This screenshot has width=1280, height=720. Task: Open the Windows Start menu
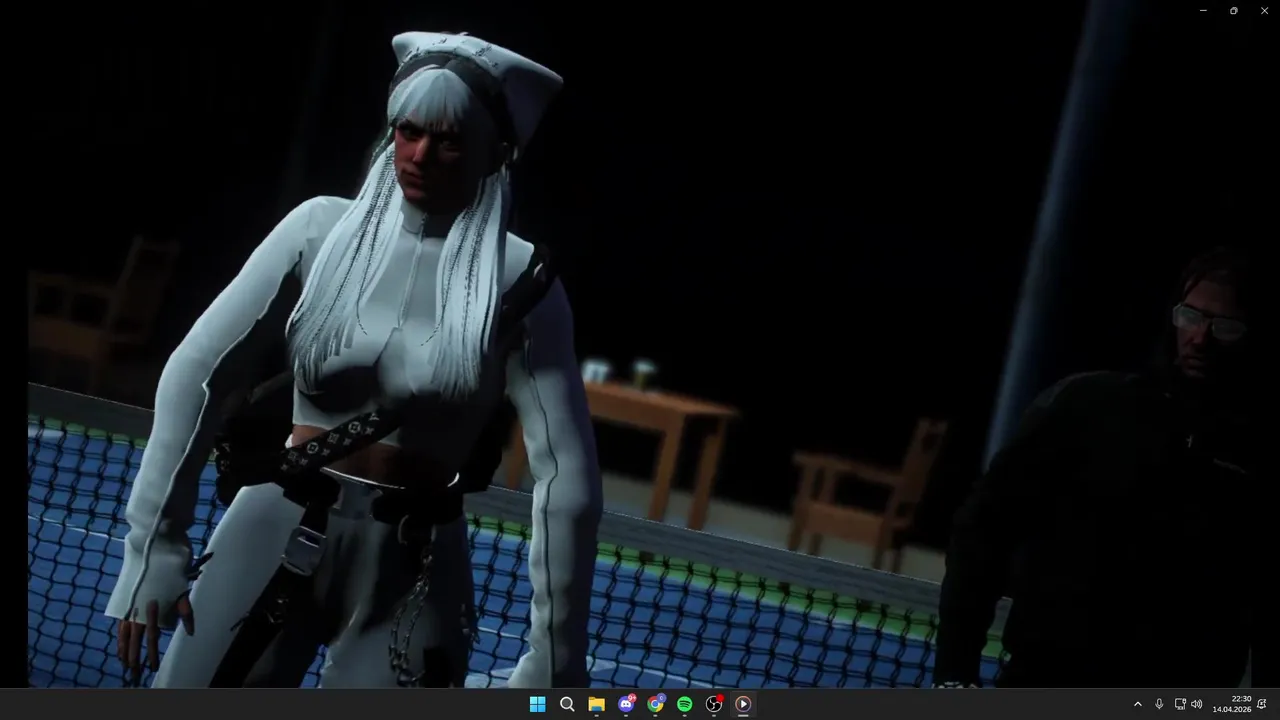(x=537, y=704)
